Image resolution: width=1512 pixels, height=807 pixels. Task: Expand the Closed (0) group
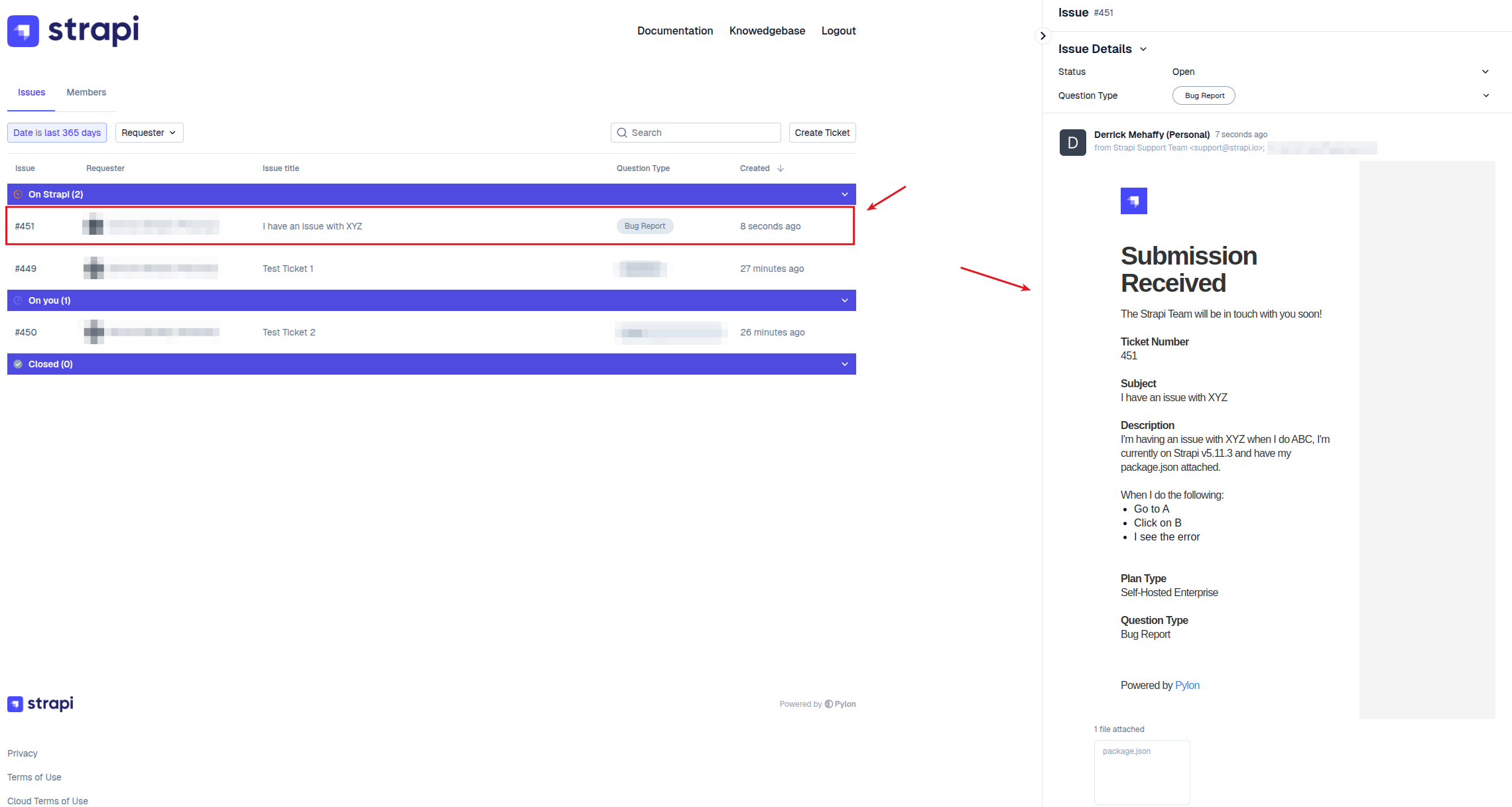point(844,364)
